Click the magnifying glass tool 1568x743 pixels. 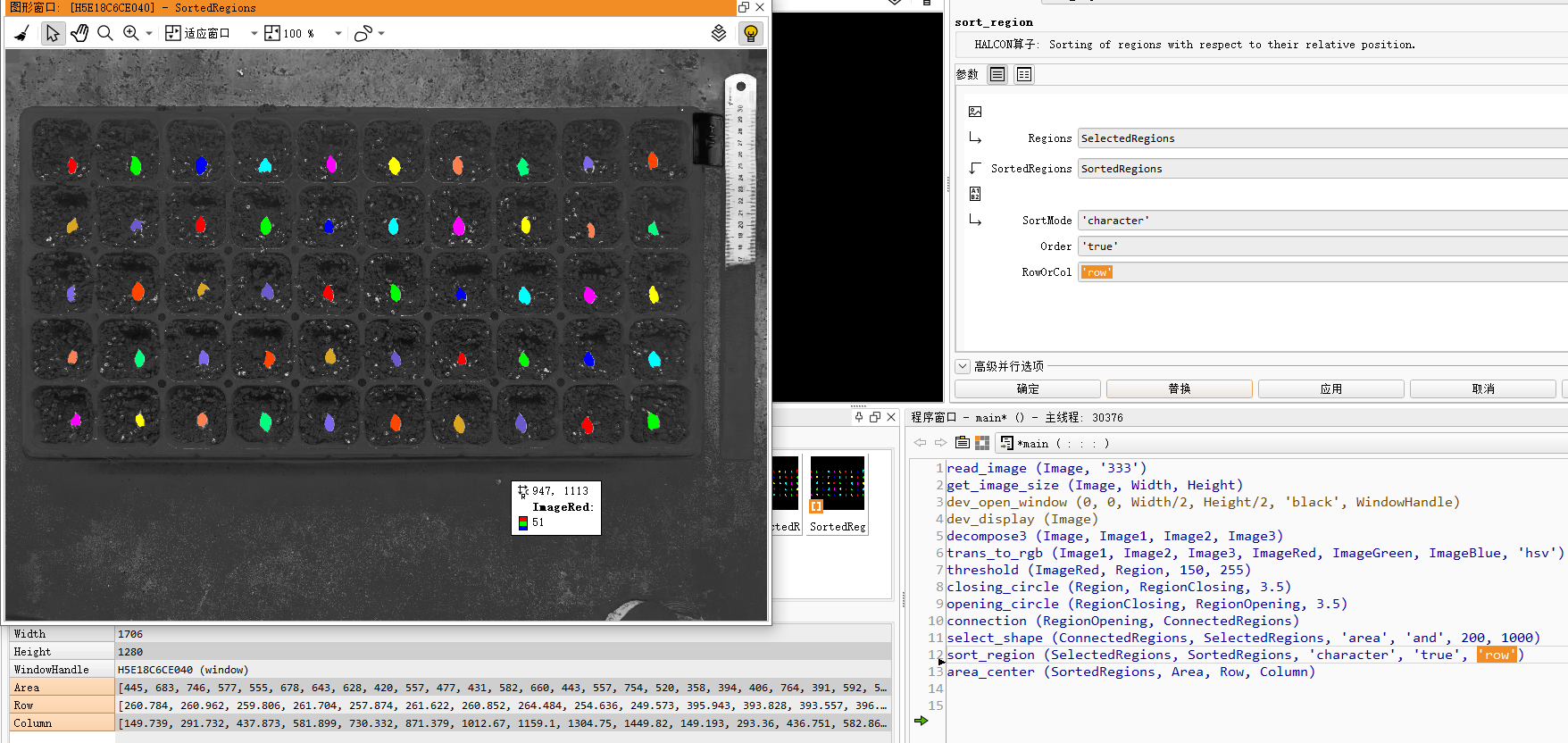[104, 34]
